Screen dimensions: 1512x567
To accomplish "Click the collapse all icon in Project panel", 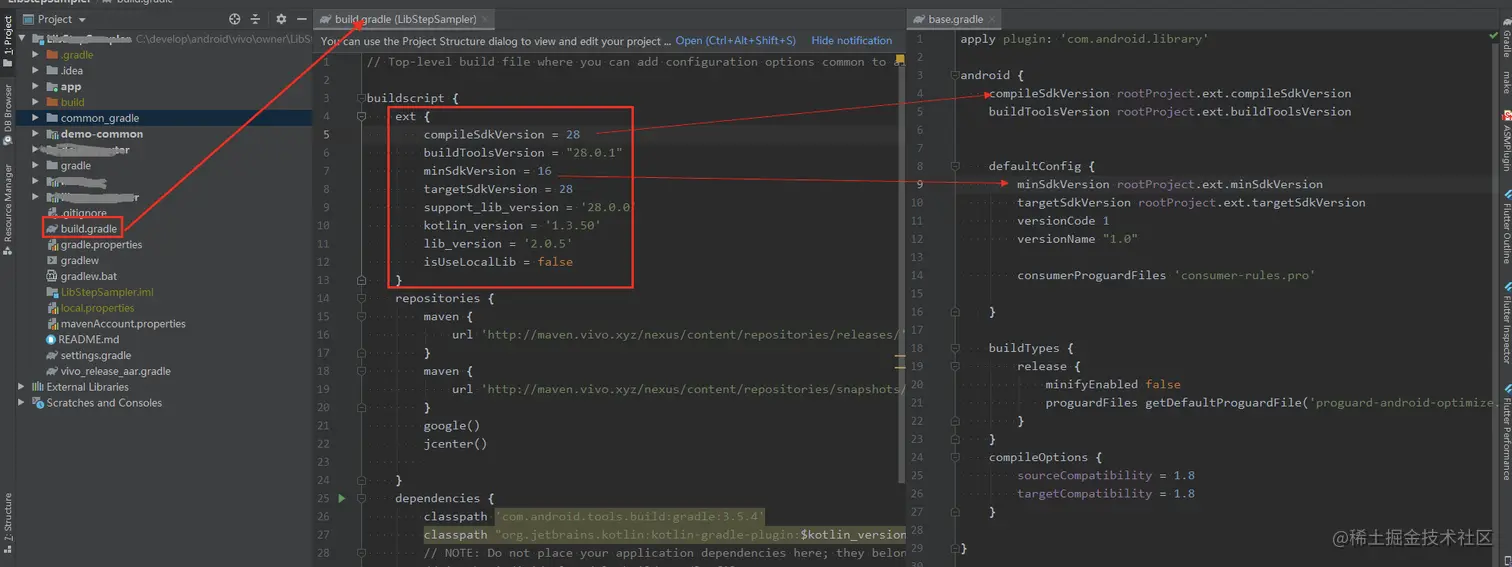I will click(255, 19).
